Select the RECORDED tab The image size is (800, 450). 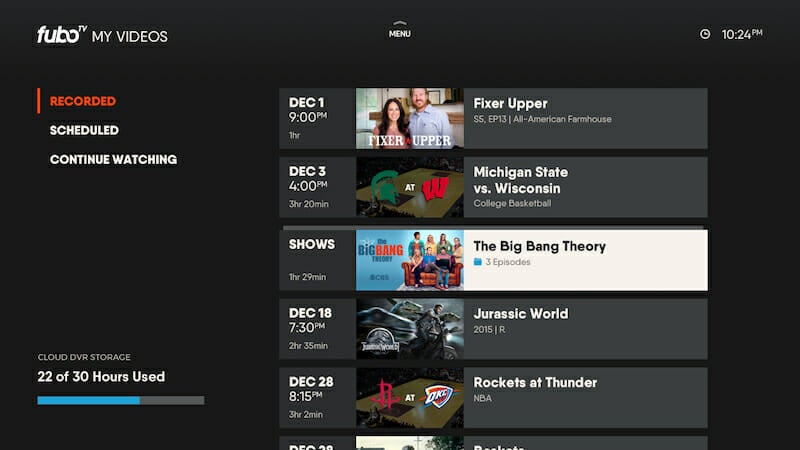pyautogui.click(x=83, y=101)
